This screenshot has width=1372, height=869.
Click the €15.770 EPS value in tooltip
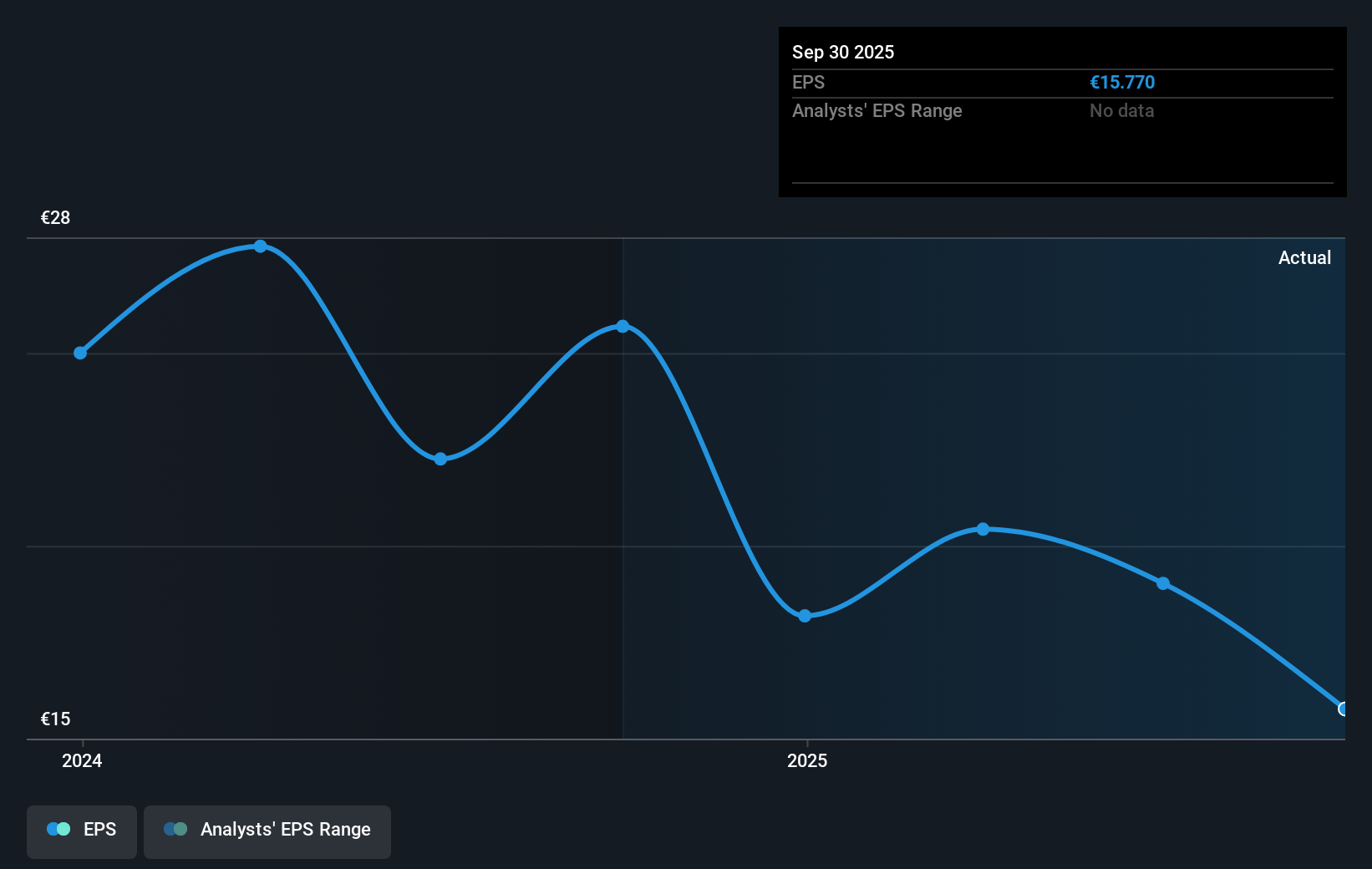tap(1122, 82)
